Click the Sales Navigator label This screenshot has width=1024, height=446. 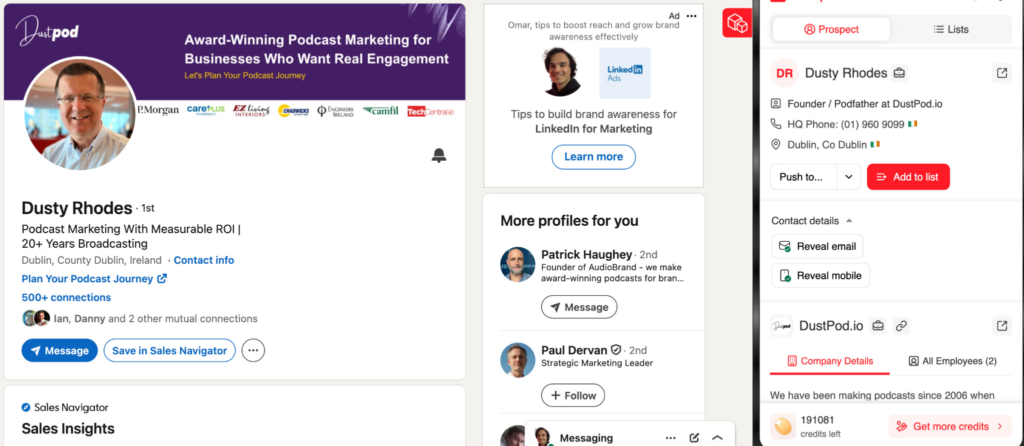[x=71, y=407]
